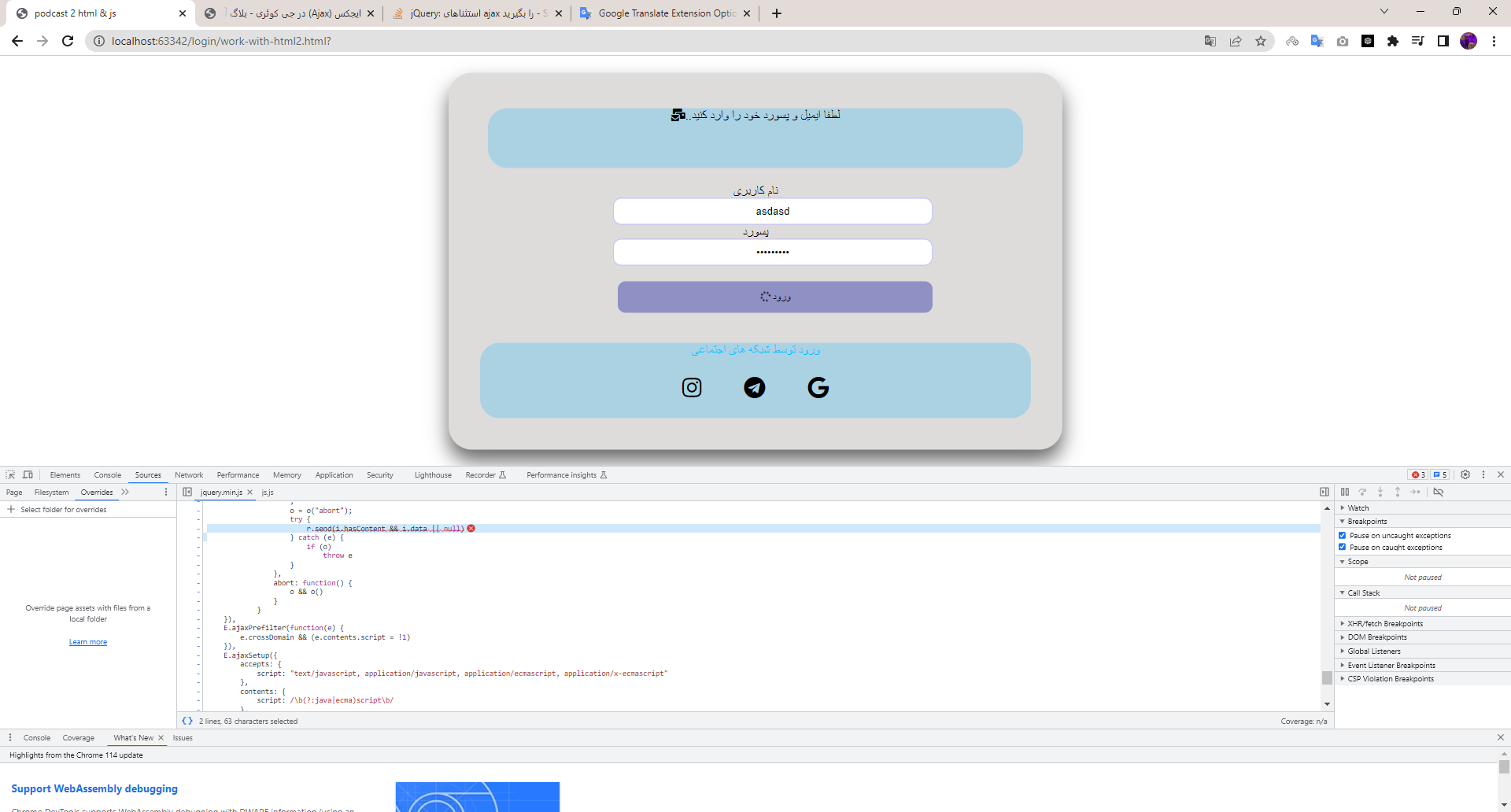Hide the debugger sidebar panel

(x=1324, y=492)
